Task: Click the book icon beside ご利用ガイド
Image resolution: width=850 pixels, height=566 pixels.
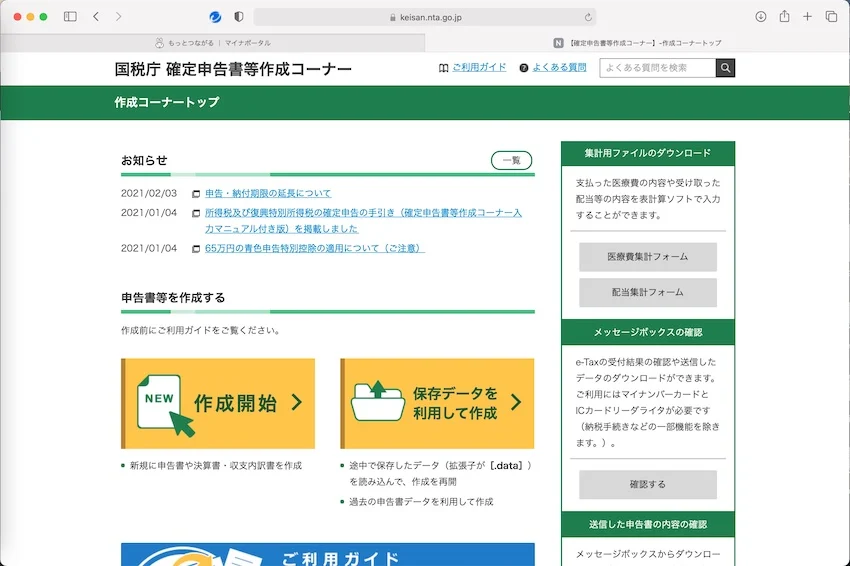Action: coord(443,68)
